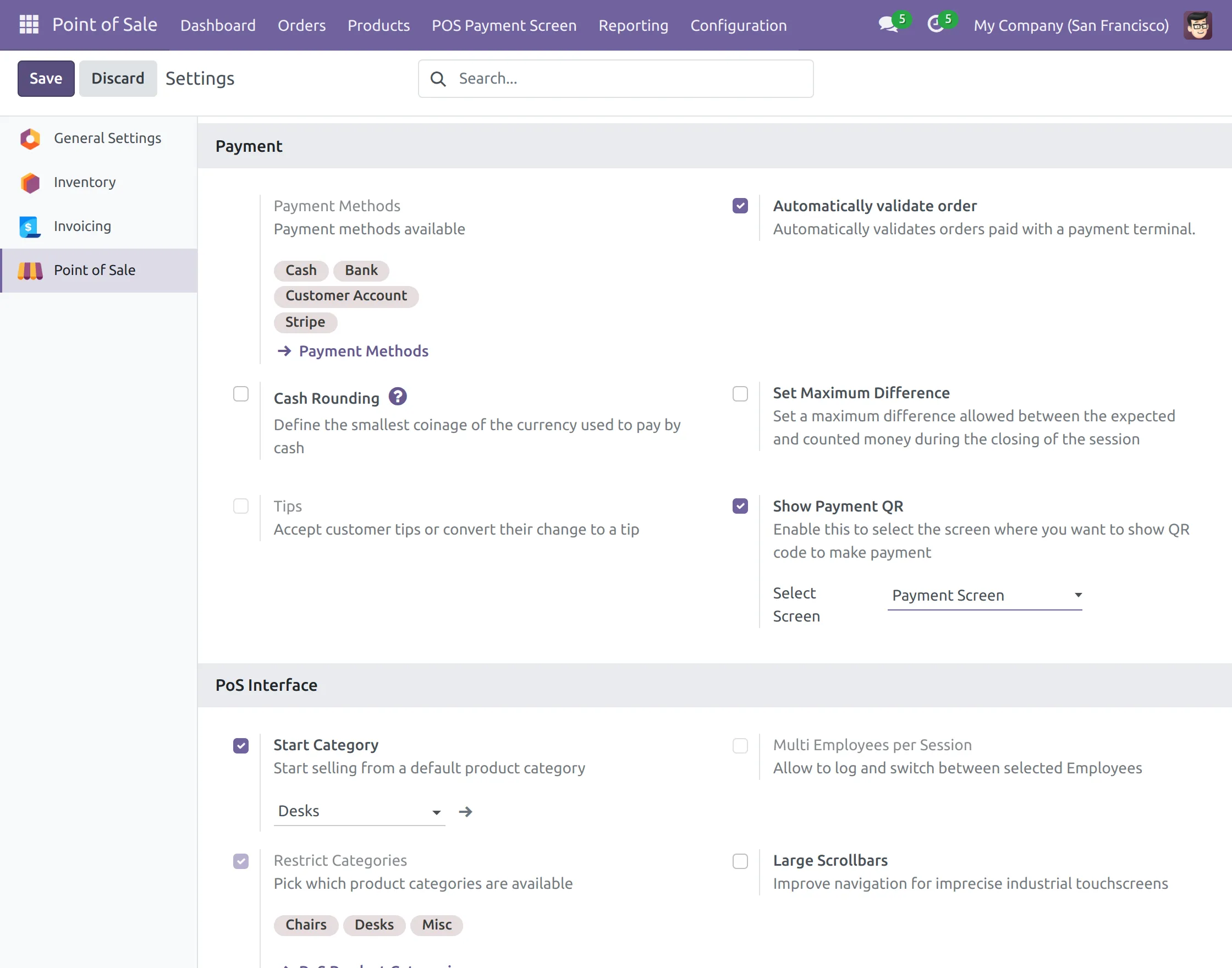Image resolution: width=1232 pixels, height=968 pixels.
Task: Click the Inventory icon in sidebar
Action: 30,183
